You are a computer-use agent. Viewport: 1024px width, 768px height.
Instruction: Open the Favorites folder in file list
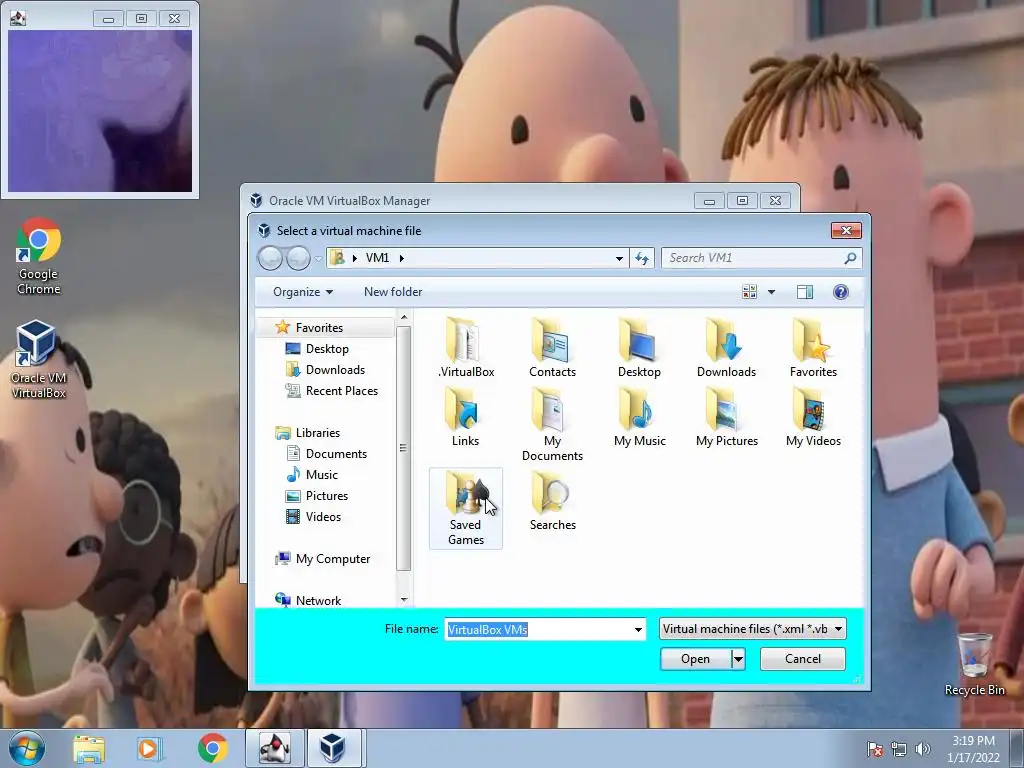click(x=813, y=347)
